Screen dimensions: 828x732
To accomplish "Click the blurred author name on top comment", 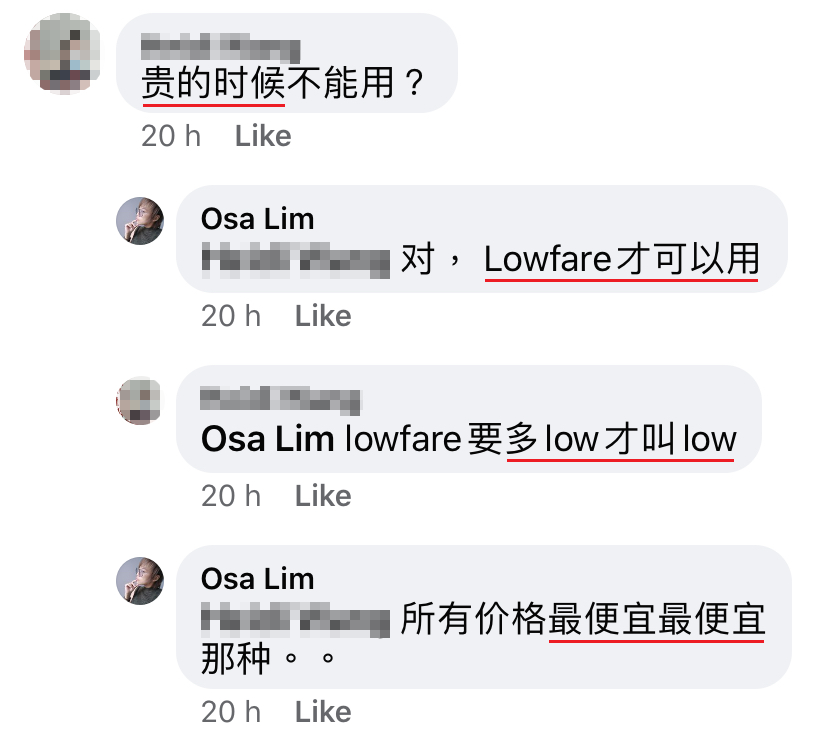I will click(221, 48).
